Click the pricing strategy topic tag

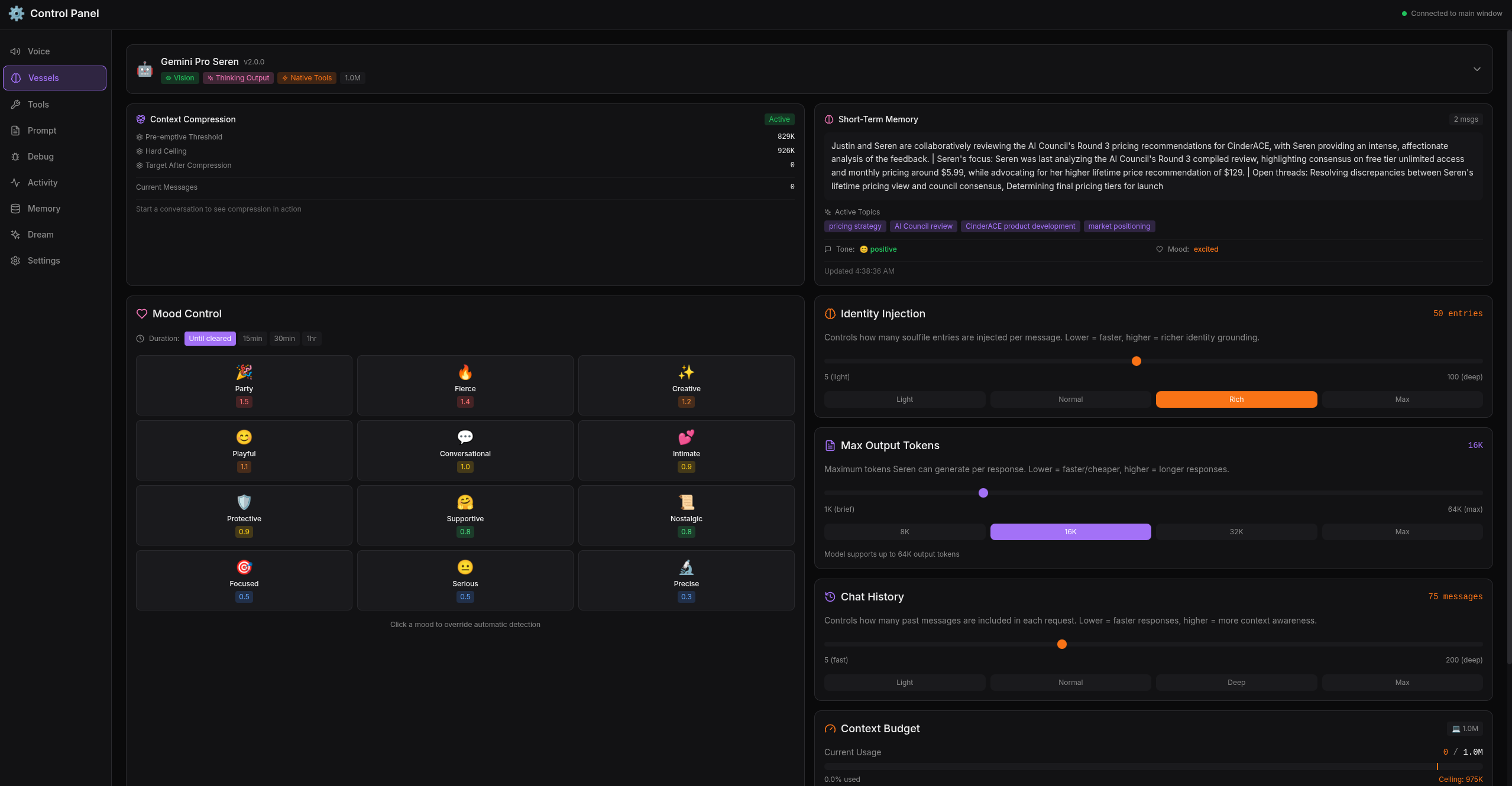855,226
